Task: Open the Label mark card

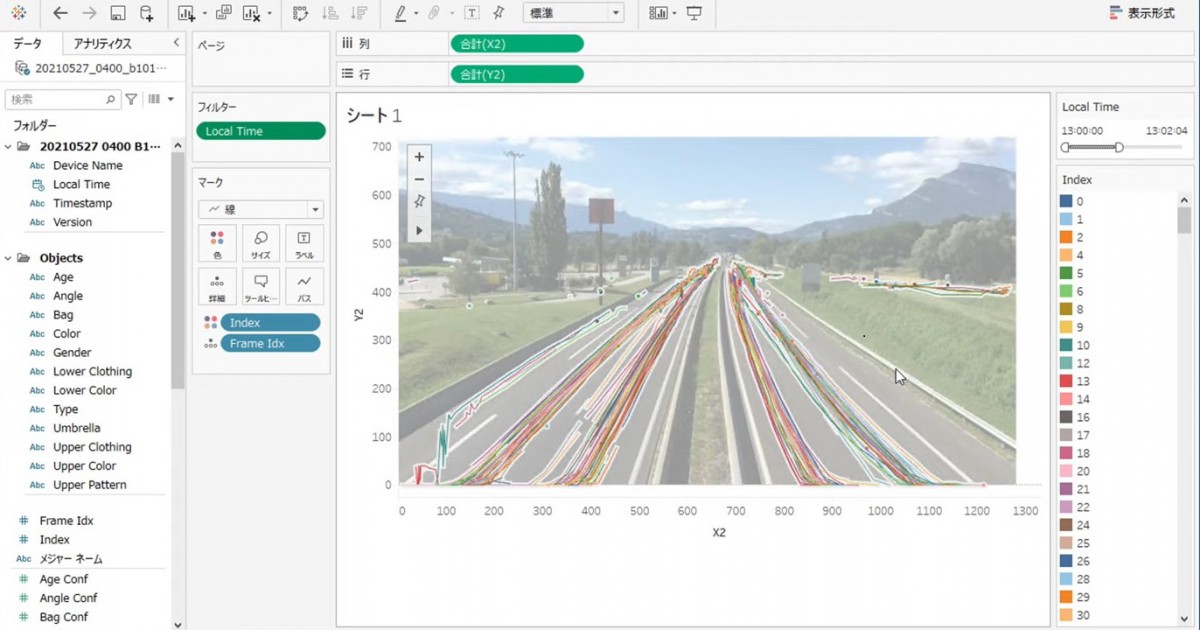Action: point(304,243)
